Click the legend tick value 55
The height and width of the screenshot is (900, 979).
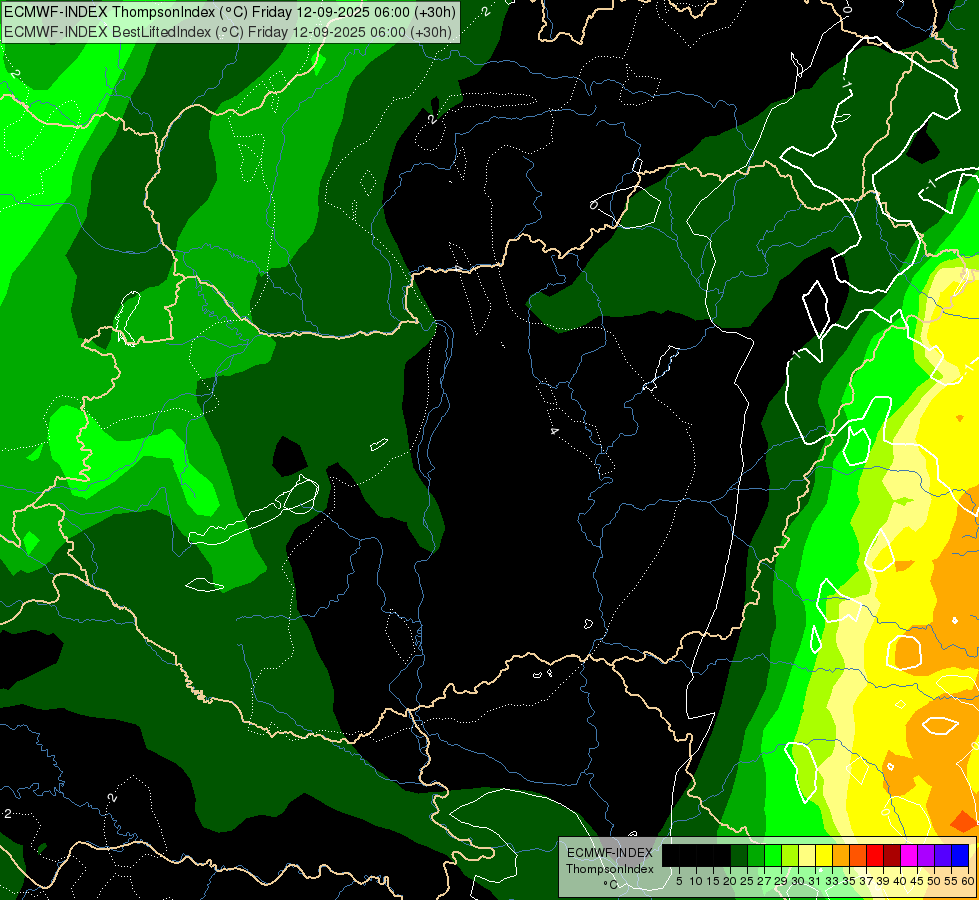[x=952, y=881]
